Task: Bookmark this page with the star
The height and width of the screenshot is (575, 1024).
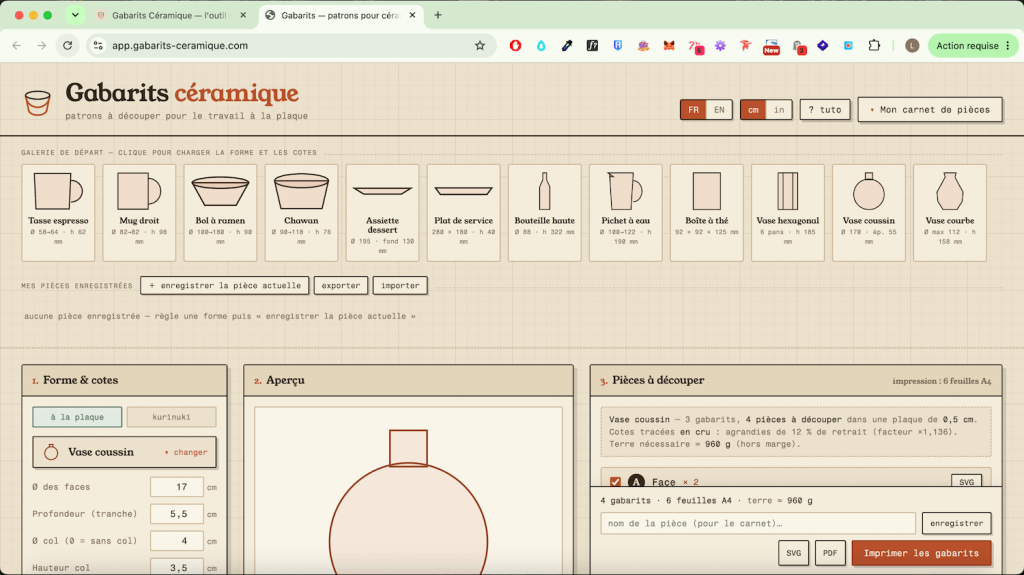Action: click(480, 46)
